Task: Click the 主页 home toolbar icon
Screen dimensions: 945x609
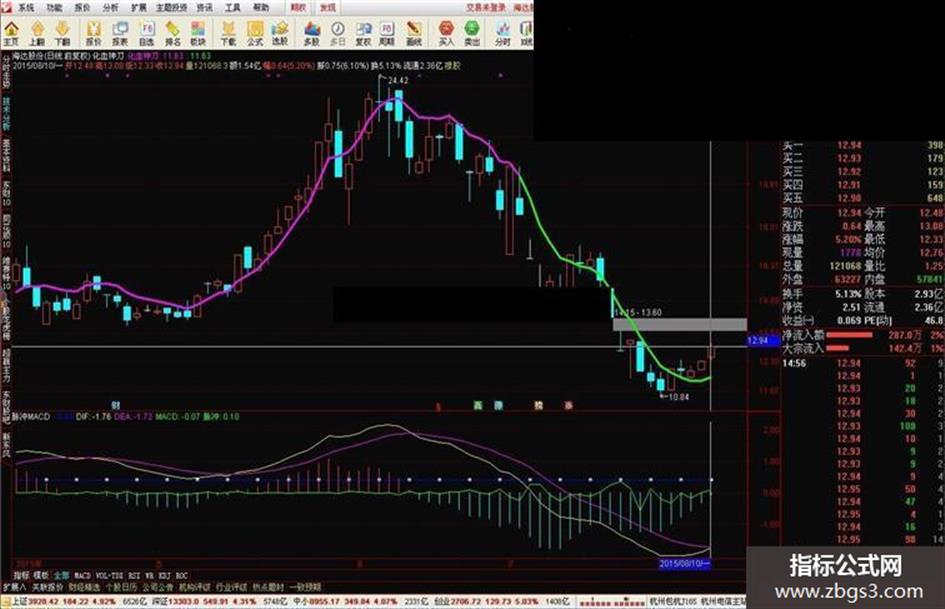Action: coord(11,33)
